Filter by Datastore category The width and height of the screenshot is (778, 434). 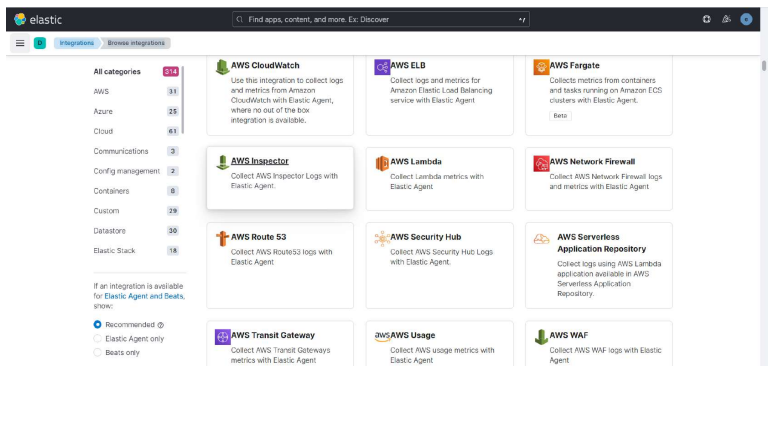click(x=135, y=231)
